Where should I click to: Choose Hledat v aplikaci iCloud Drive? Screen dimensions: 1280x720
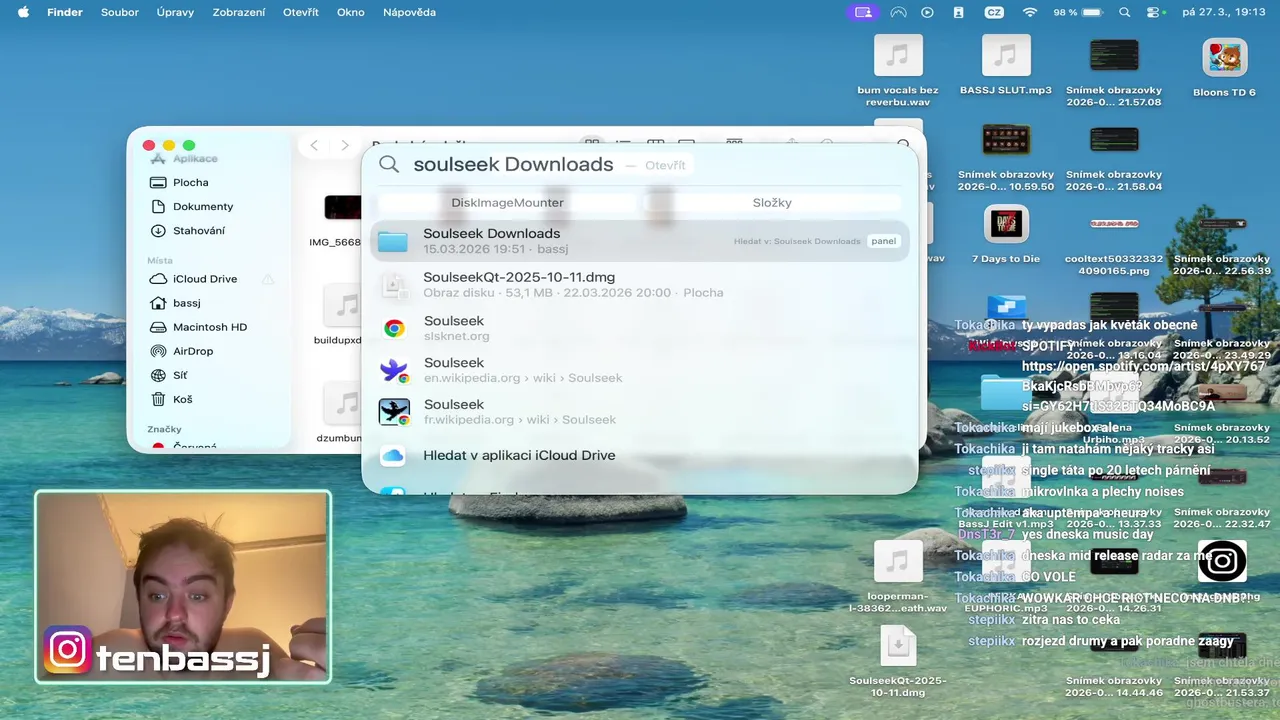click(x=639, y=455)
